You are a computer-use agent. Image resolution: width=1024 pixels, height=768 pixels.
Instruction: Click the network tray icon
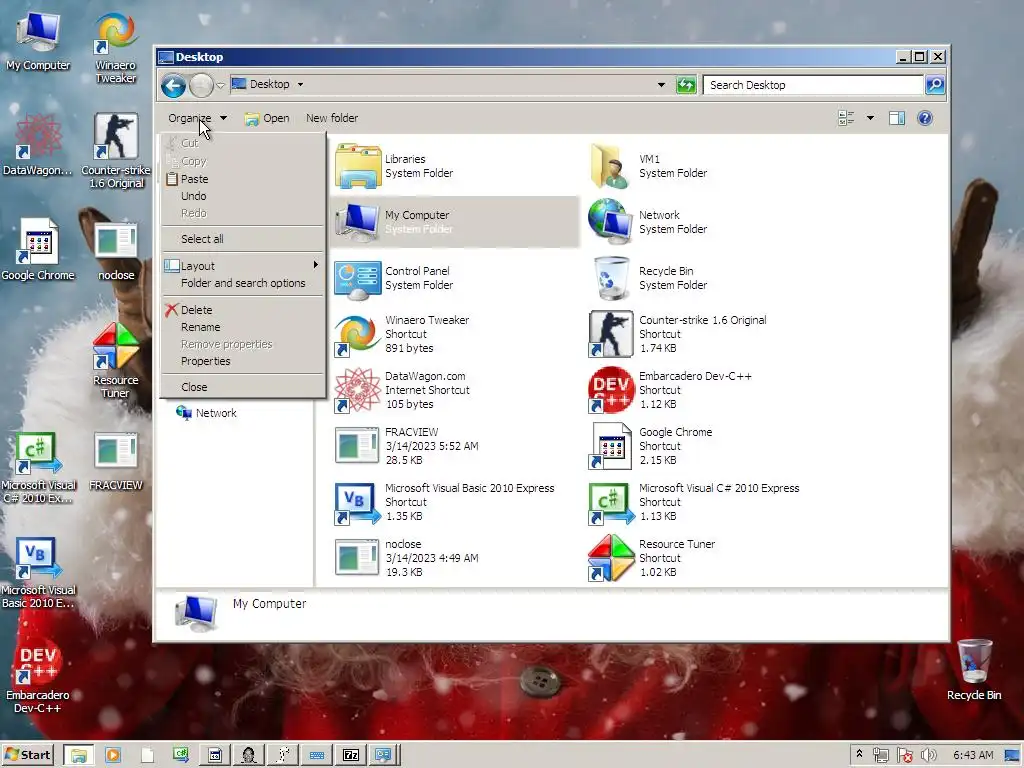(x=880, y=755)
